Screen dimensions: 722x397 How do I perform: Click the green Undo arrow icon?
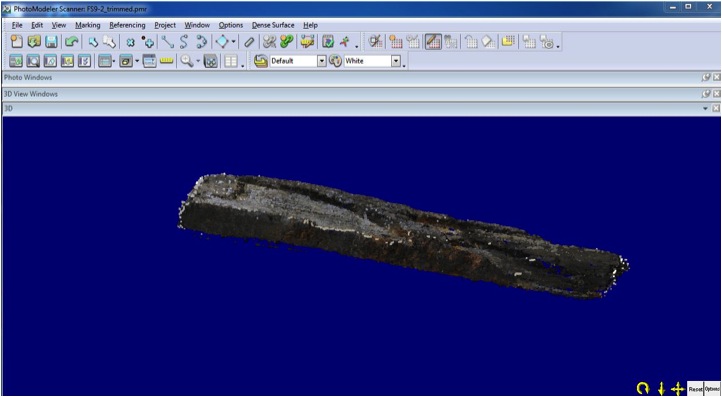coord(71,42)
